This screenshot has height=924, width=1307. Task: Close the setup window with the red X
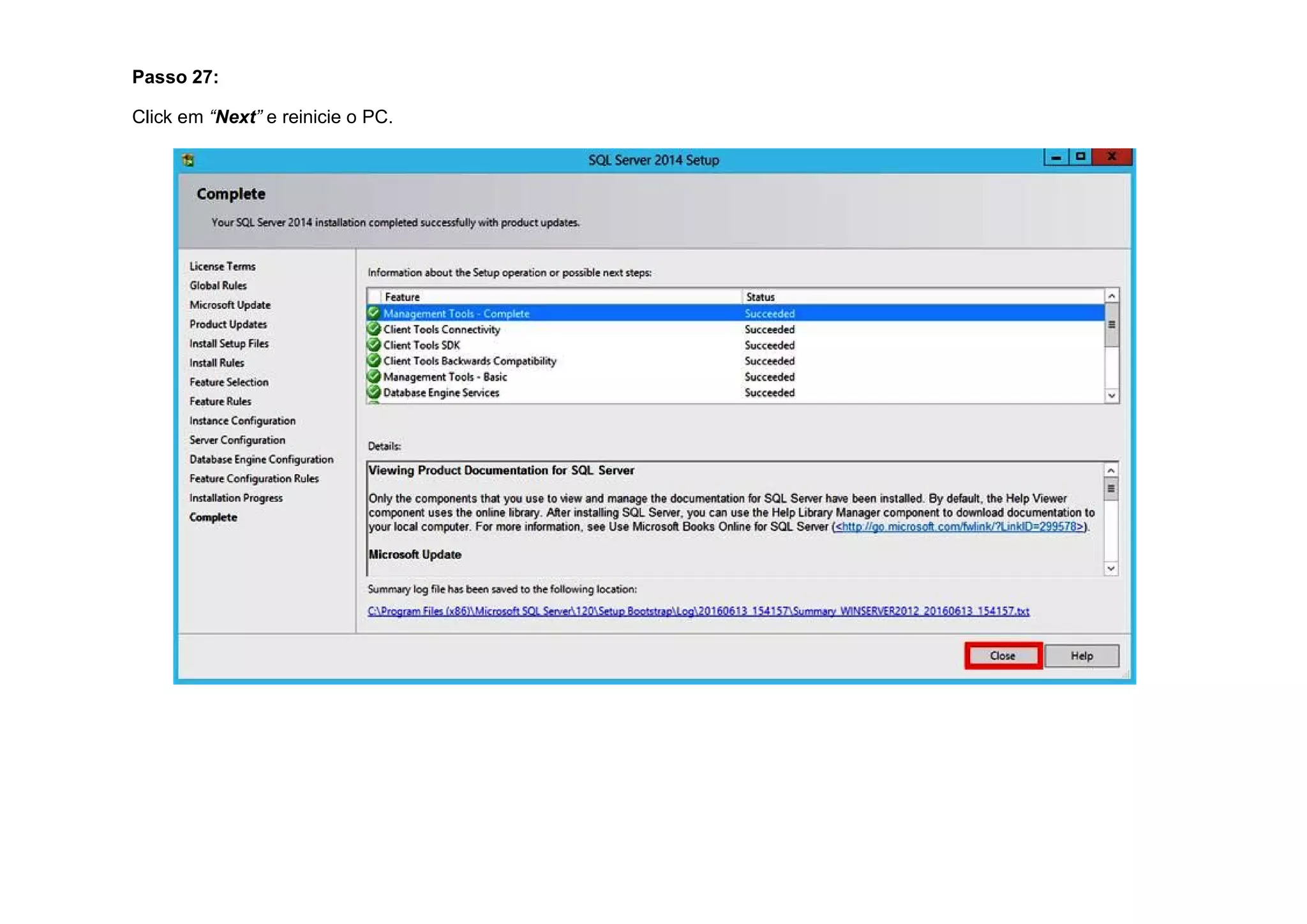pos(1112,157)
